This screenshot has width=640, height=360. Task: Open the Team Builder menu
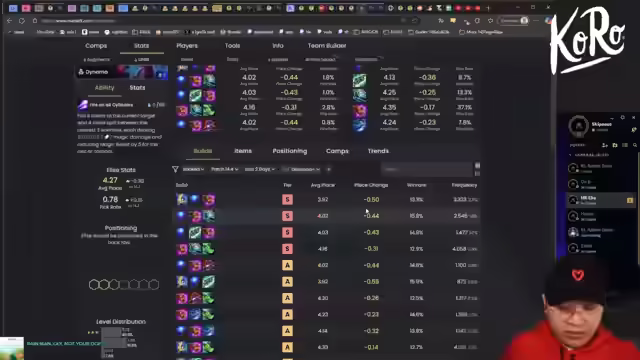click(327, 46)
